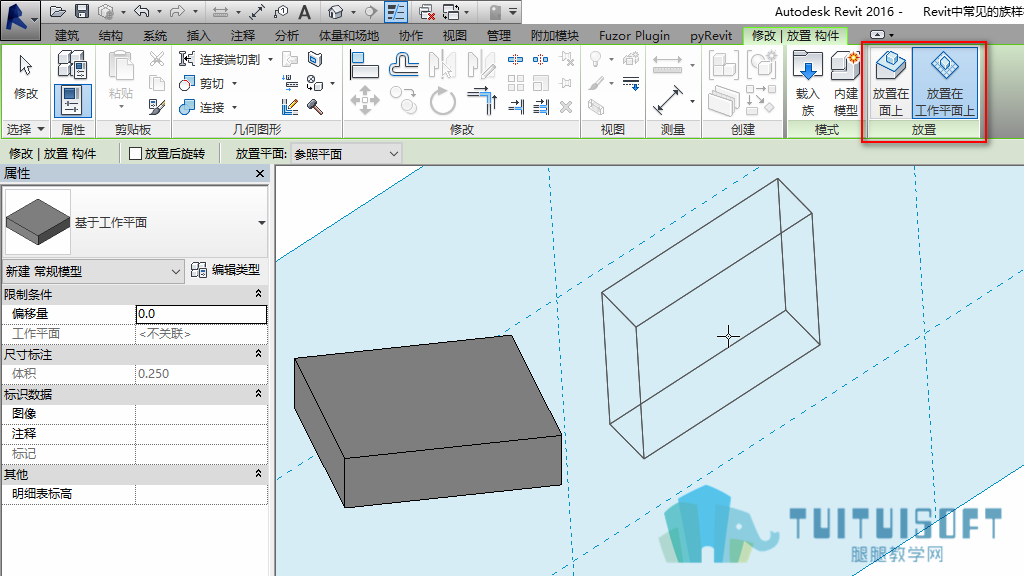Click the Linework tool icon in 视图 panel
The width and height of the screenshot is (1024, 576).
(631, 83)
